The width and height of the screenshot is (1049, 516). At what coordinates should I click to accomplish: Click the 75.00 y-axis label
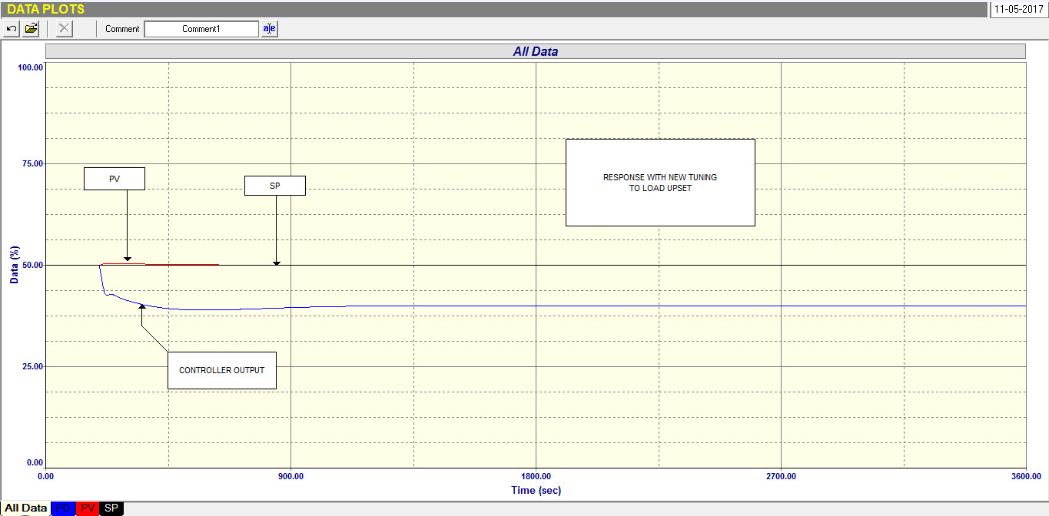point(34,164)
